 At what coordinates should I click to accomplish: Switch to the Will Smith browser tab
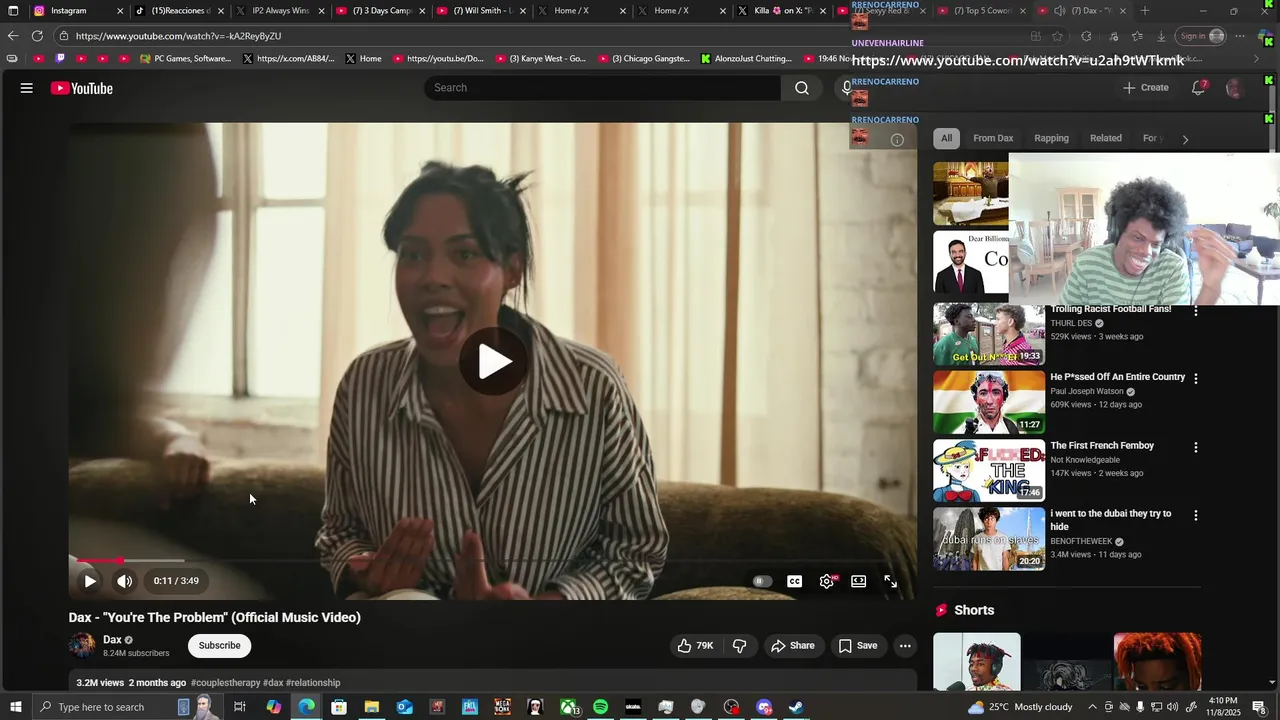pos(480,11)
